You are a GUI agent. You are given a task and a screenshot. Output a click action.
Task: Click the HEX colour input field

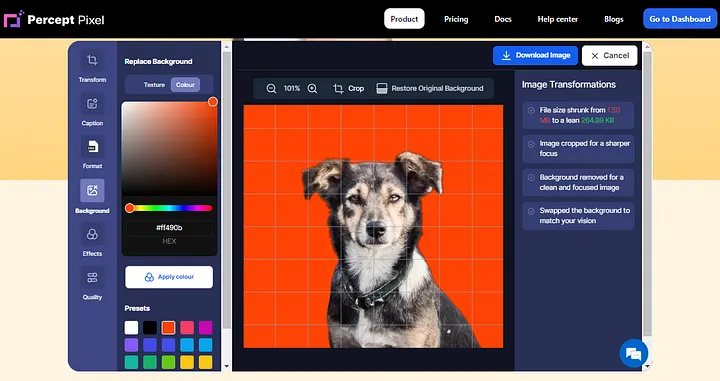click(169, 228)
